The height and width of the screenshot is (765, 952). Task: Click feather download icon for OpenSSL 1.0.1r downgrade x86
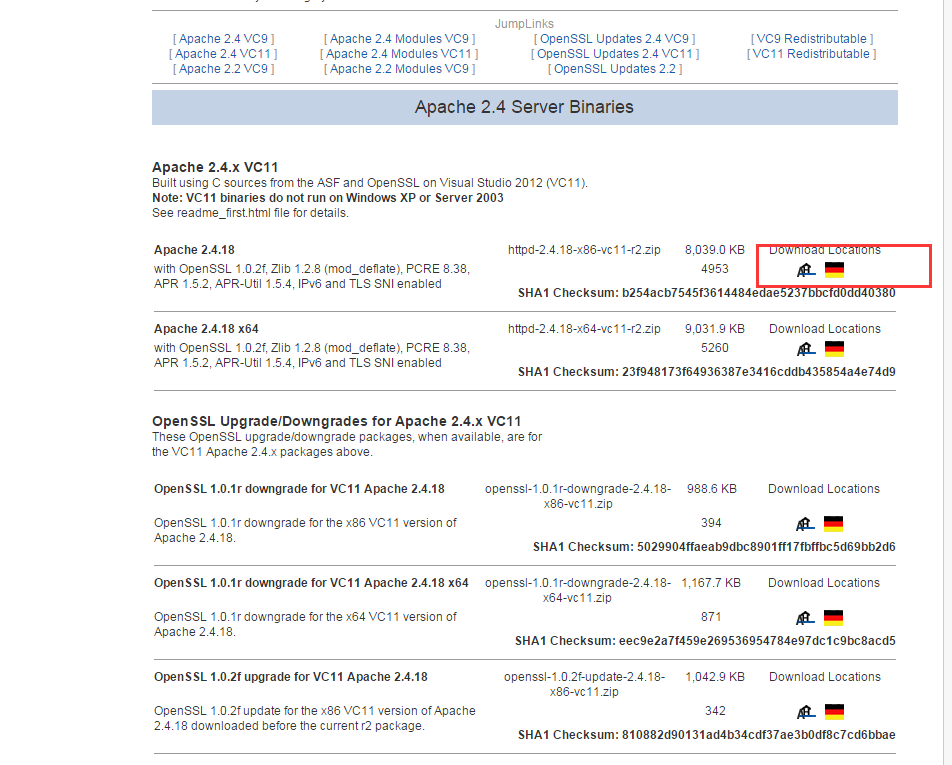coord(804,523)
